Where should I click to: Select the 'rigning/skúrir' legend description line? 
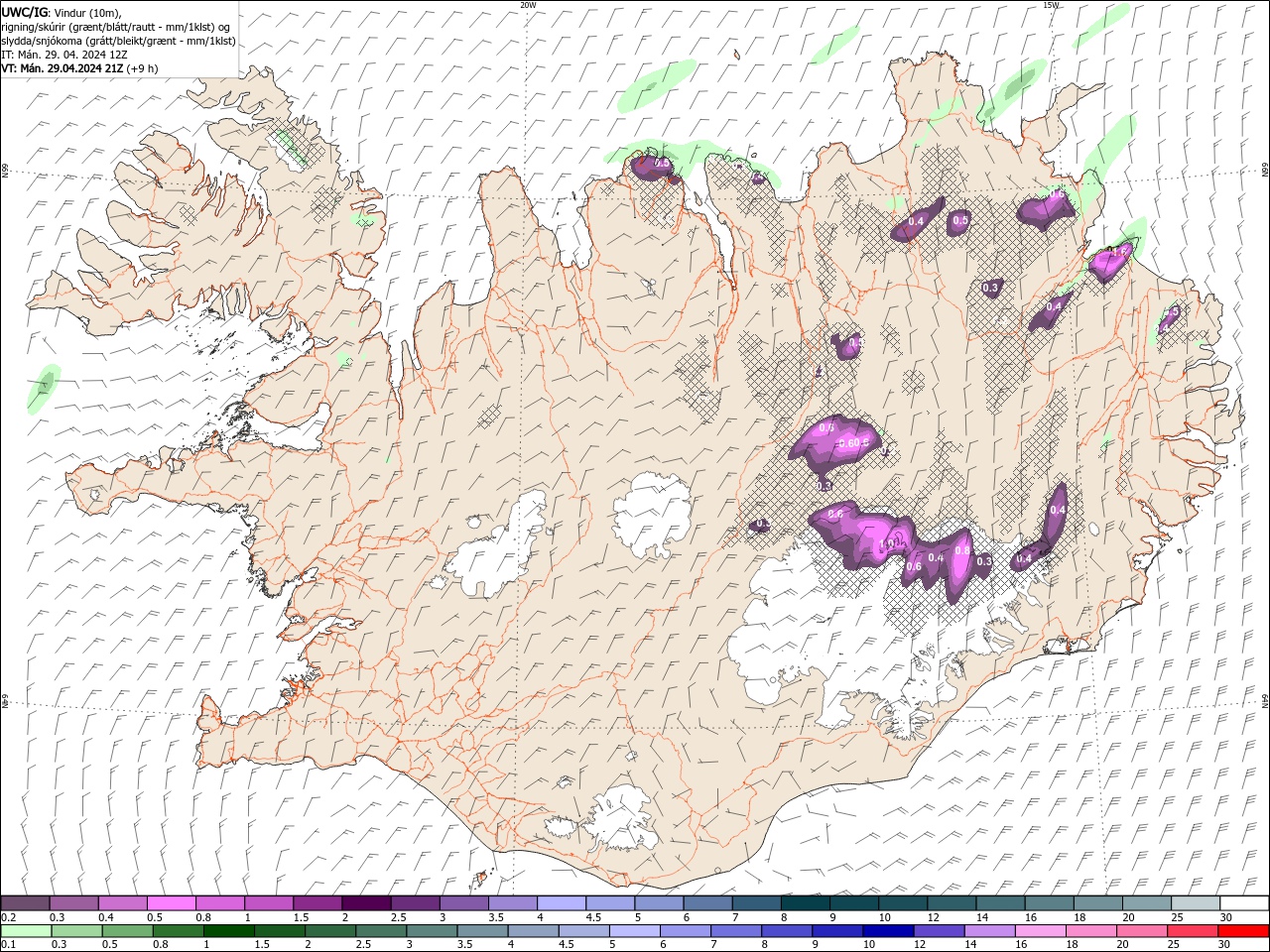(116, 27)
